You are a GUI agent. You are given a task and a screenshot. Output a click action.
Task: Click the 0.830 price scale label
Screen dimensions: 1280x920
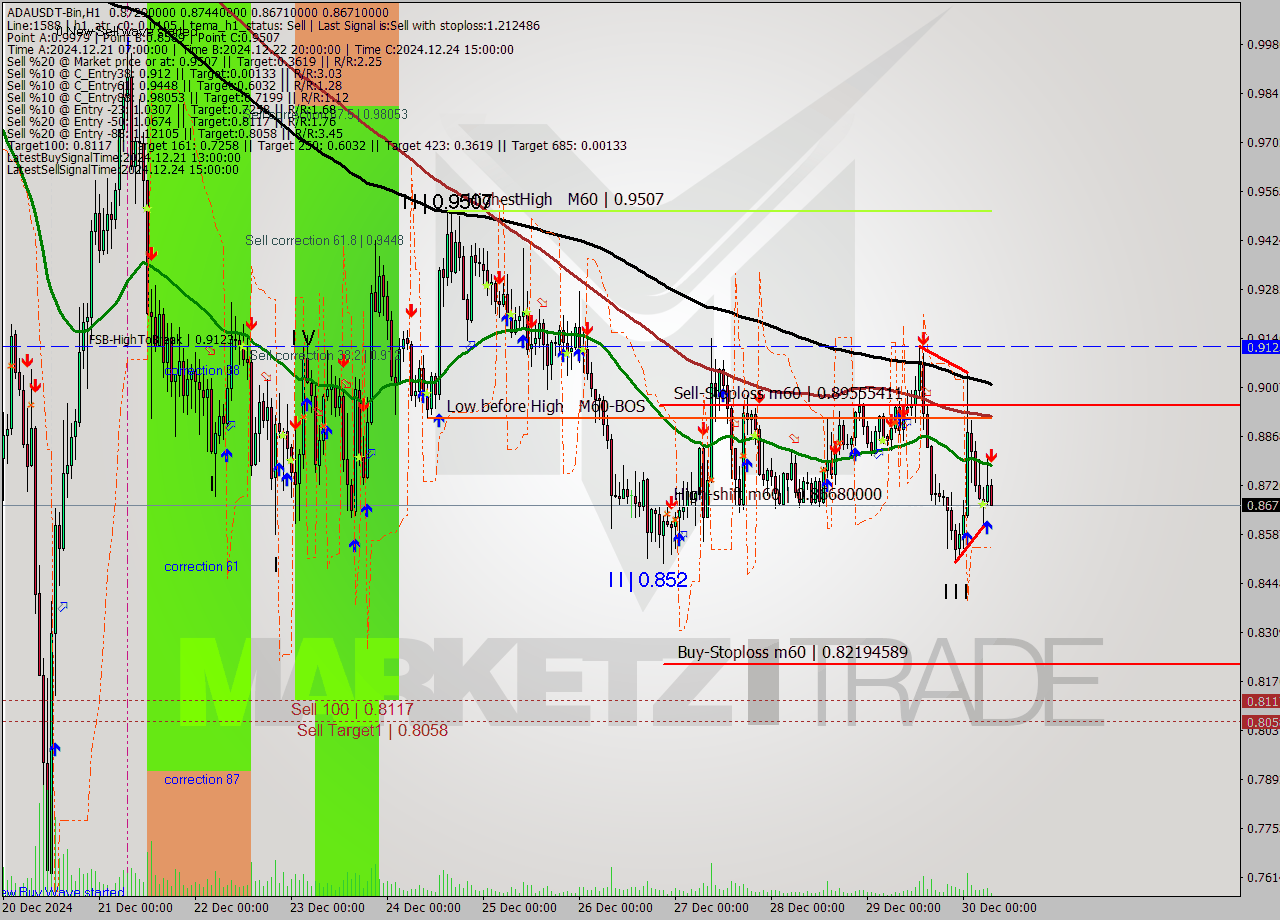pos(1262,632)
